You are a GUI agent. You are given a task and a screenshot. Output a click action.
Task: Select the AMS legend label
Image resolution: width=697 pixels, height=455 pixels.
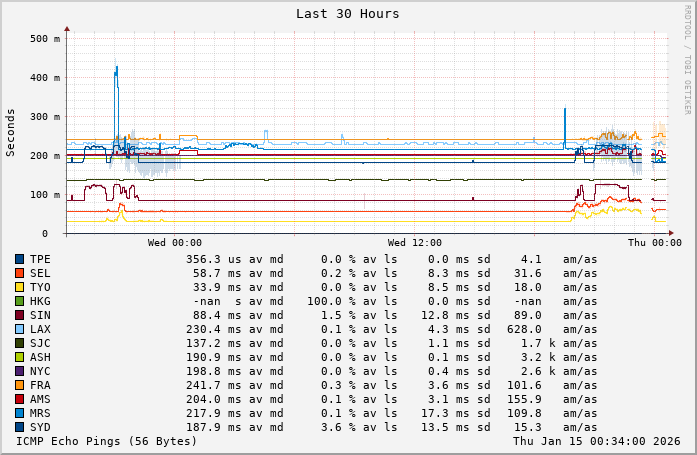(40, 399)
